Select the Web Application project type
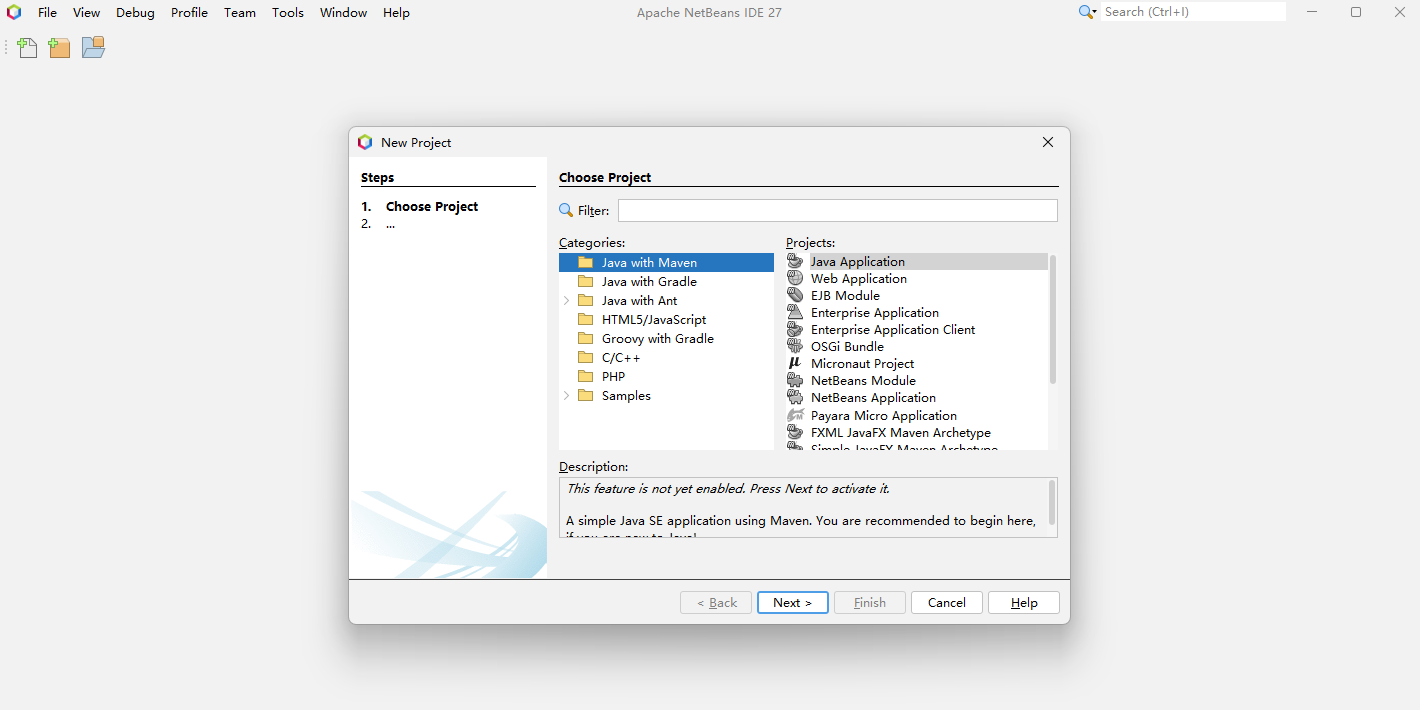The height and width of the screenshot is (710, 1420). click(858, 278)
